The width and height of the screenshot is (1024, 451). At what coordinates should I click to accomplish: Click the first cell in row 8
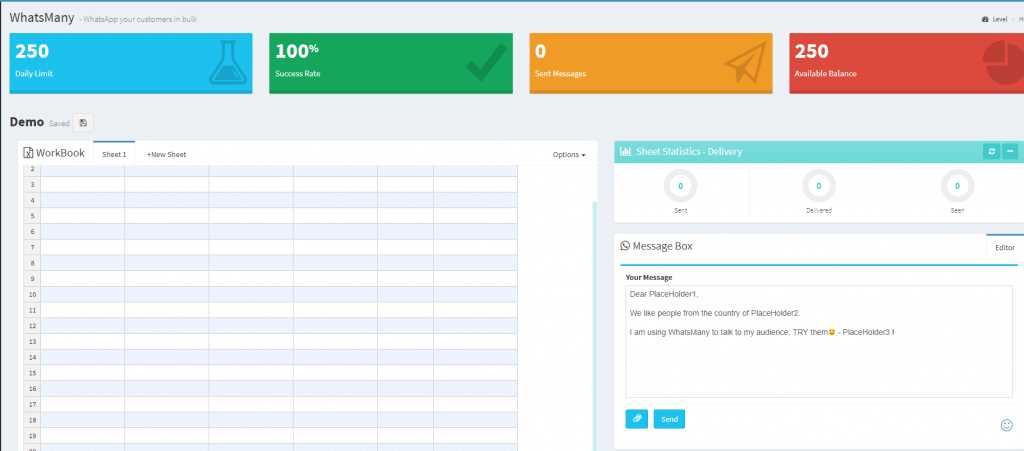(x=83, y=262)
